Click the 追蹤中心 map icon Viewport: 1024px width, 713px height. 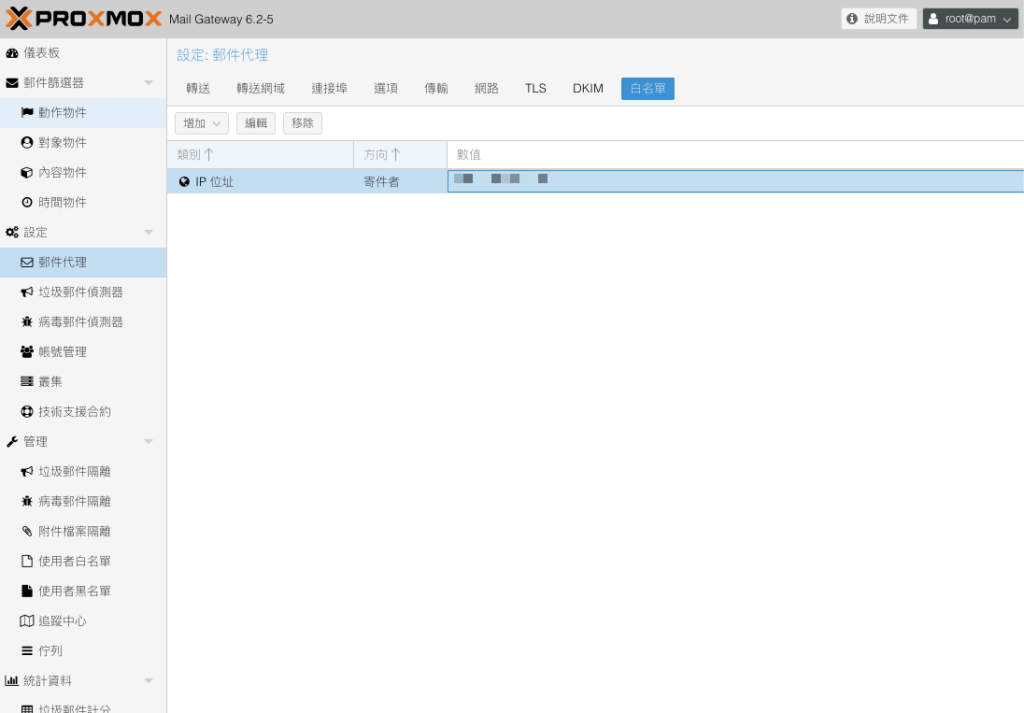(27, 621)
